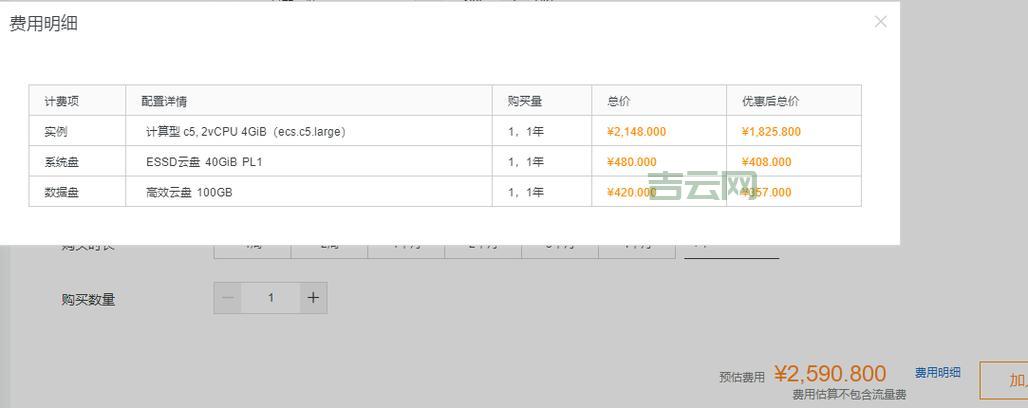
Task: Click the ESSD云盘 40GiB PL1 detail
Action: (x=204, y=162)
